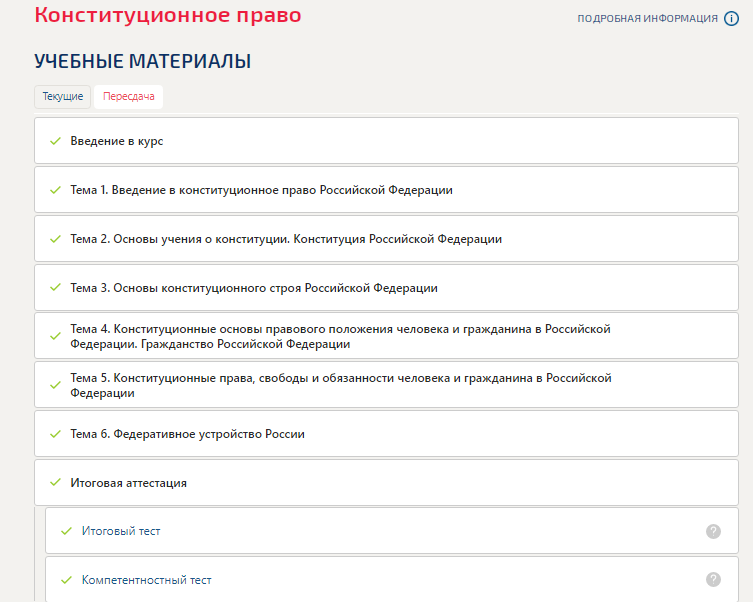Screen dimensions: 753x602
Task: Switch to the Пересдача tab
Action: point(129,96)
